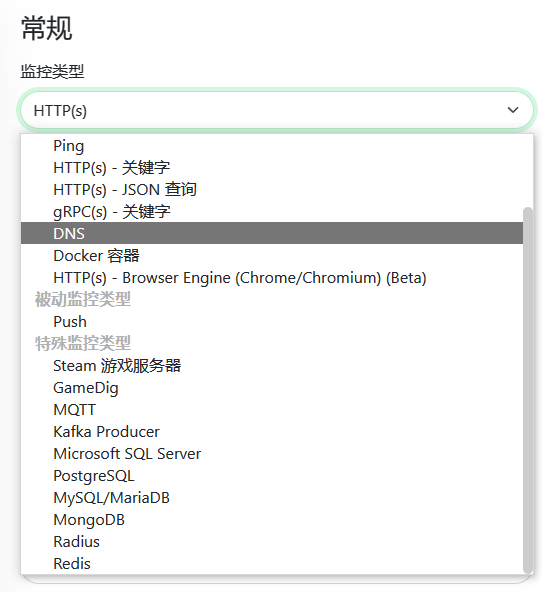Select Steam 游戏服务器 option
Screen dimensions: 542x592
(x=272, y=365)
